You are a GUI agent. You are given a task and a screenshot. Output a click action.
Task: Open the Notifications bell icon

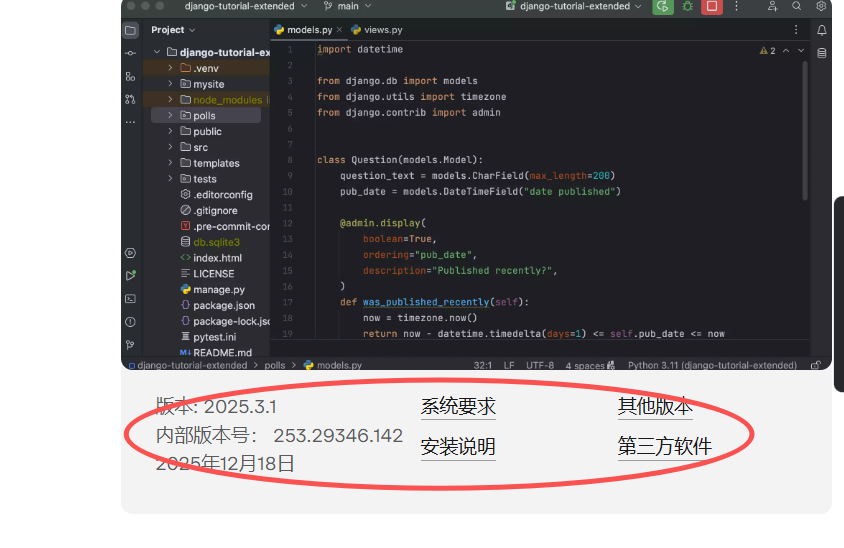coord(821,30)
